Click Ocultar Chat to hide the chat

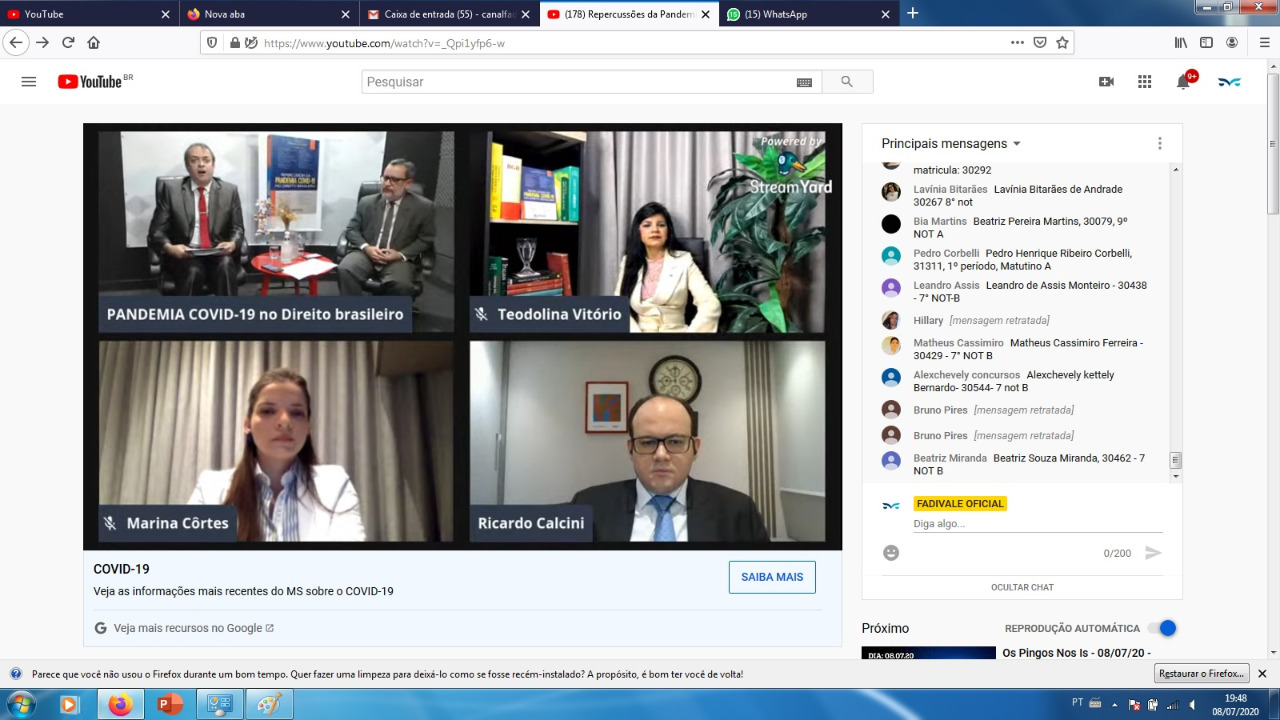1022,587
